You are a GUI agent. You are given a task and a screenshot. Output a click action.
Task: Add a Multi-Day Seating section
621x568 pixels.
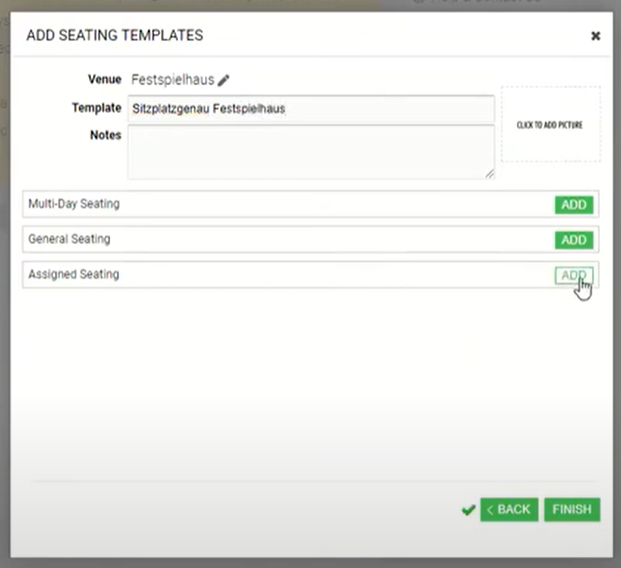pyautogui.click(x=573, y=205)
